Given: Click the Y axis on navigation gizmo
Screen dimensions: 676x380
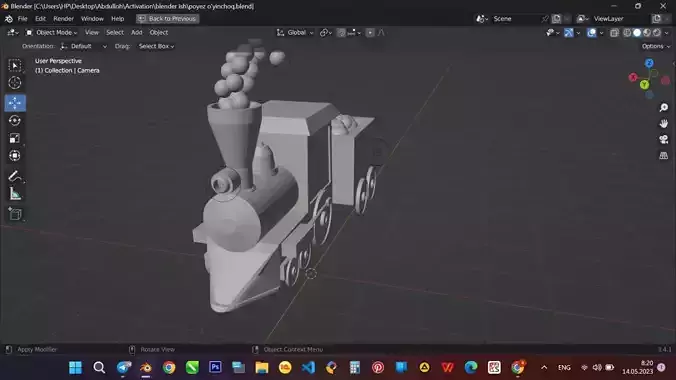Looking at the screenshot, I should tap(645, 85).
